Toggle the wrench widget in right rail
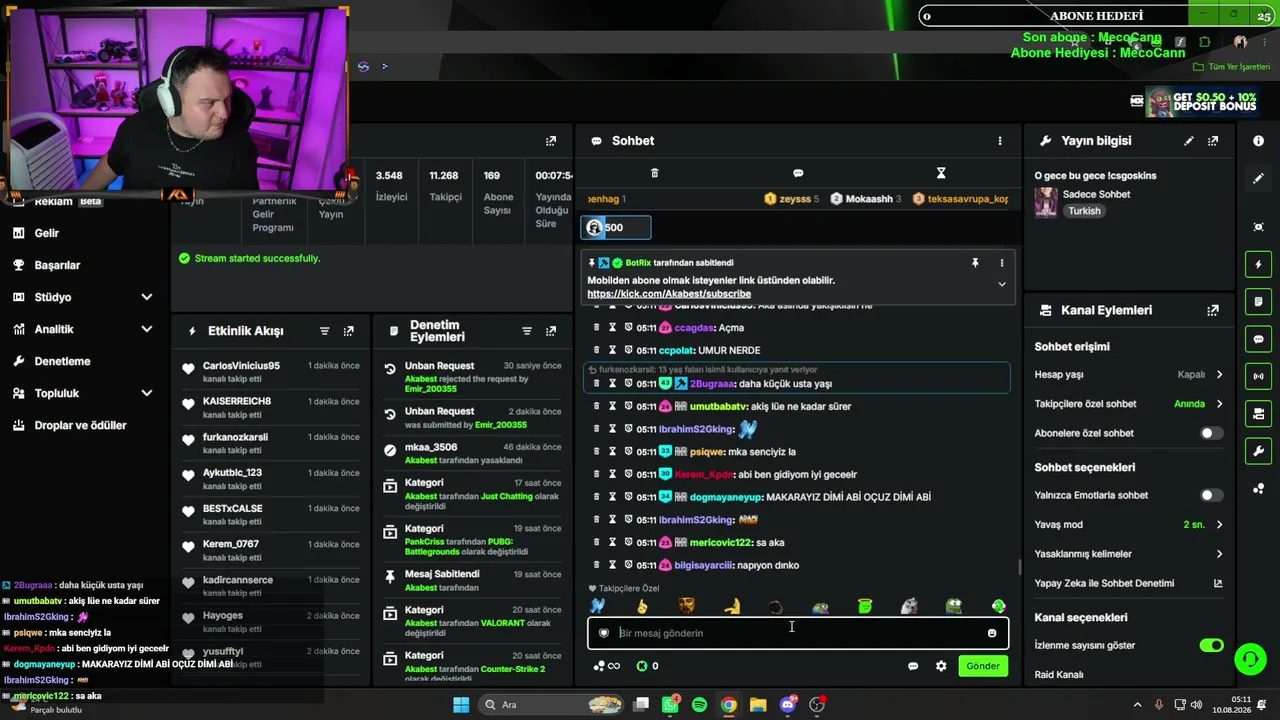 [1258, 451]
